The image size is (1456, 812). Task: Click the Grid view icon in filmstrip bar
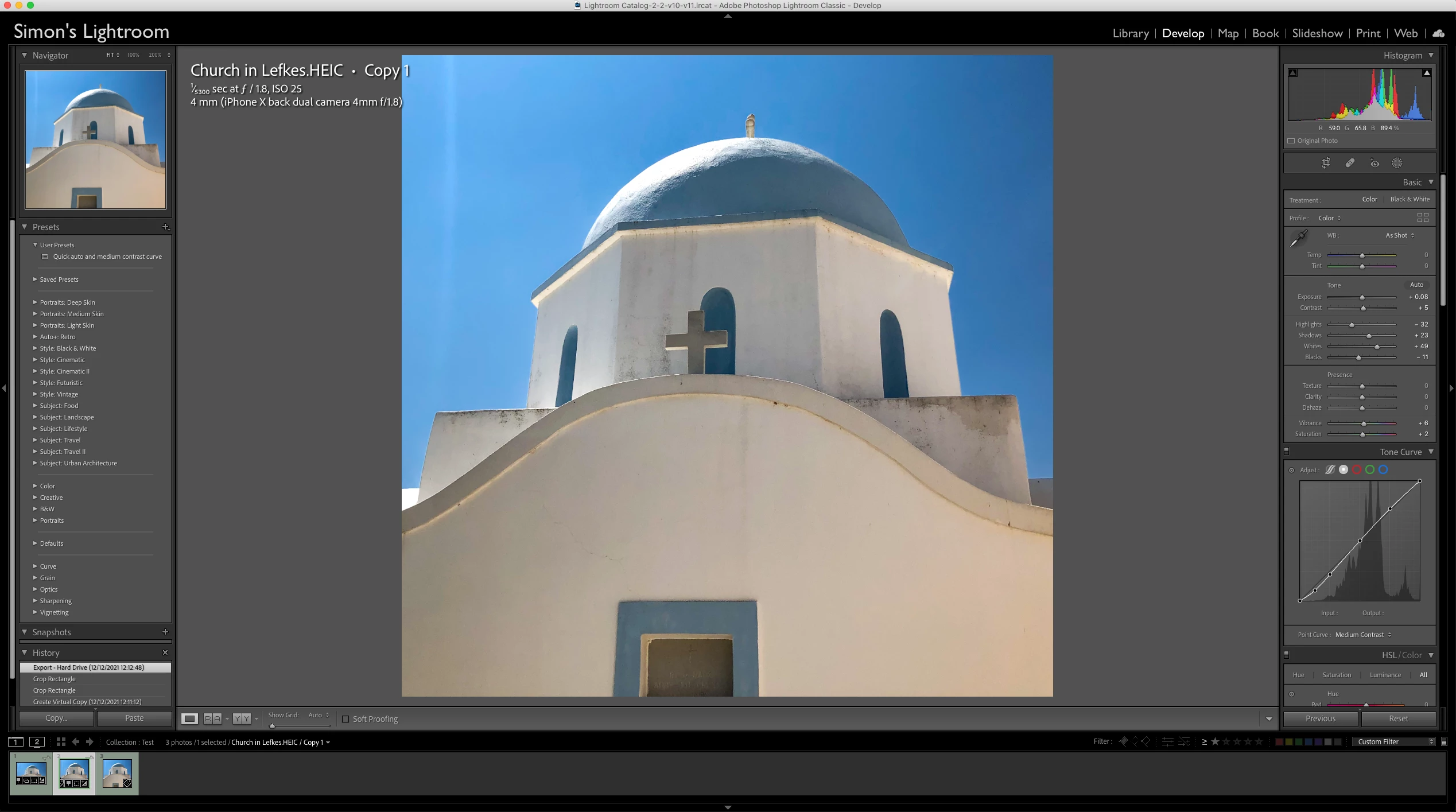(x=61, y=741)
